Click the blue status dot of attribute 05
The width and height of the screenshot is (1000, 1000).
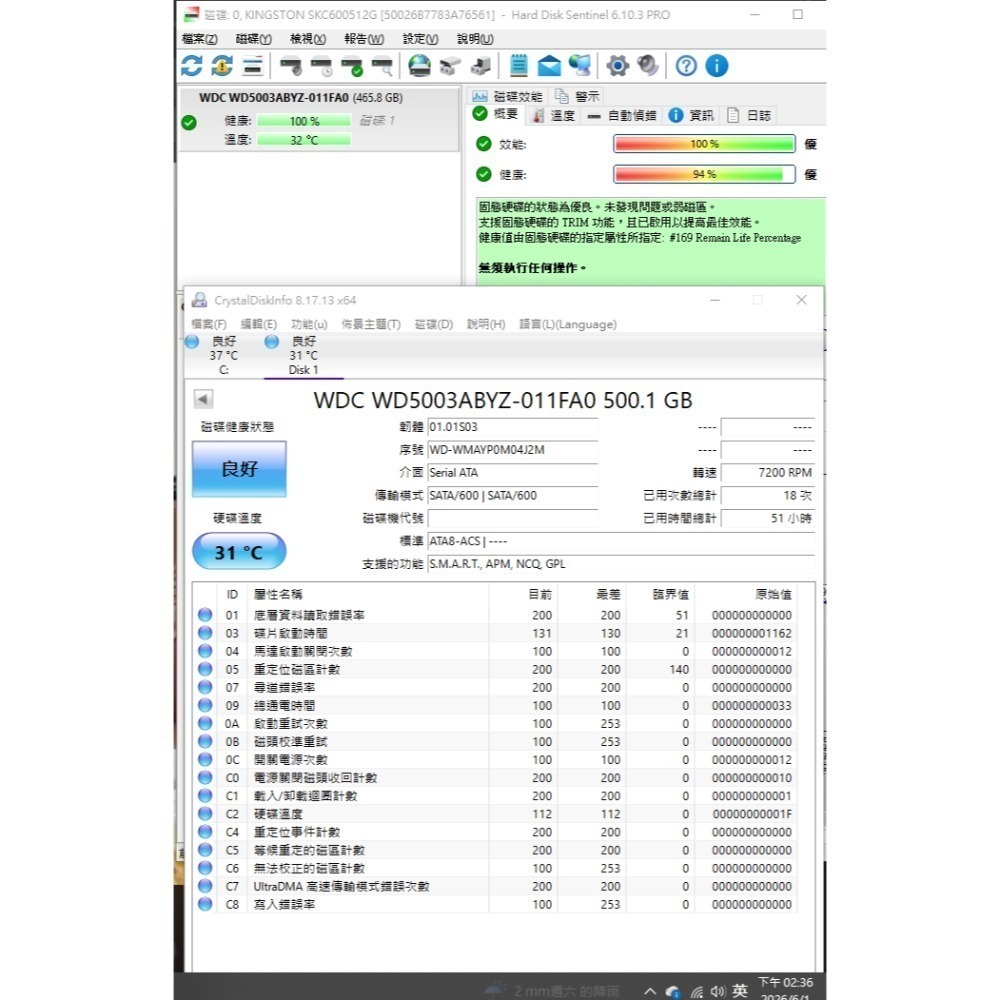point(205,669)
